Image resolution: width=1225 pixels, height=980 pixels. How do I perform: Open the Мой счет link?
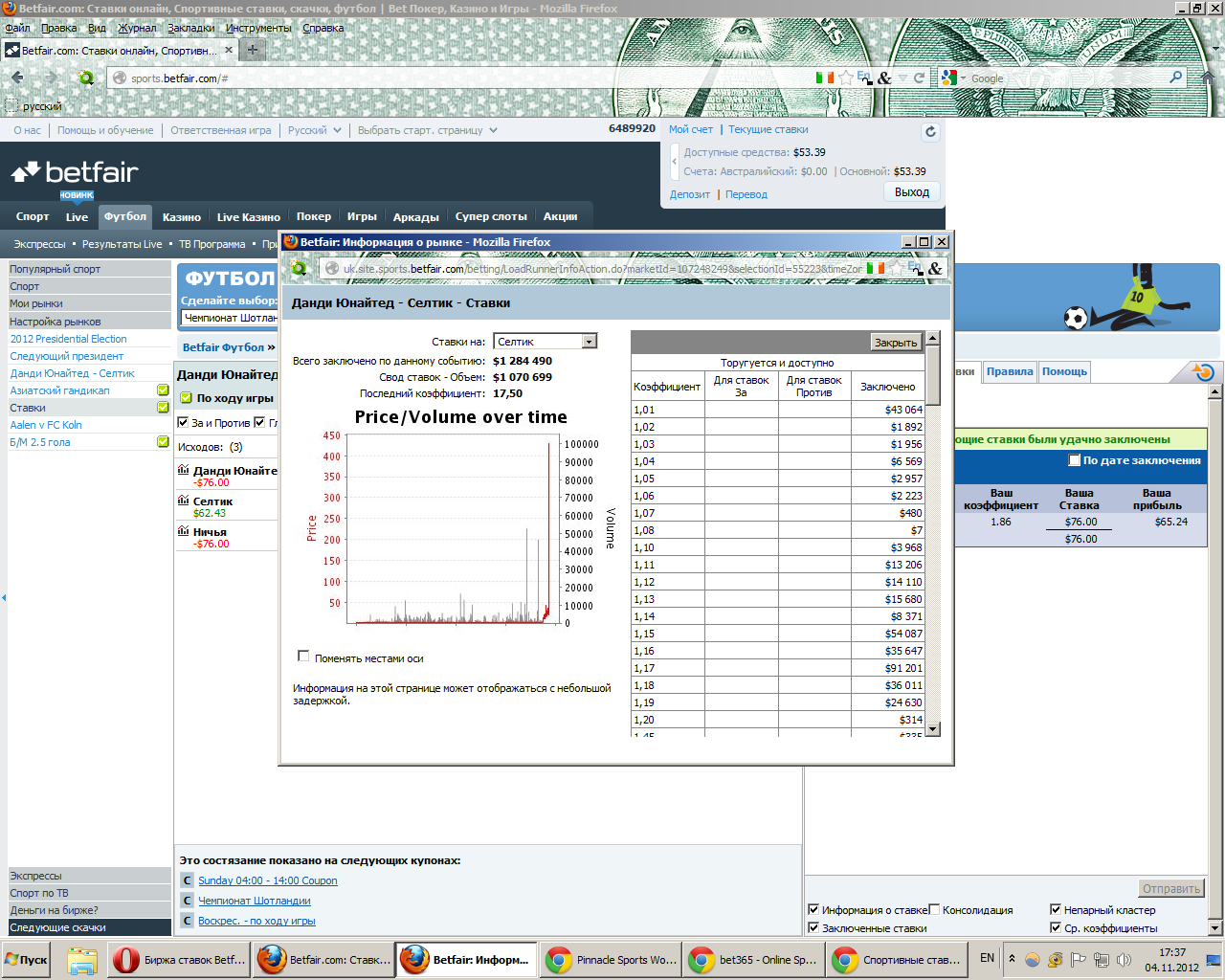tap(691, 129)
